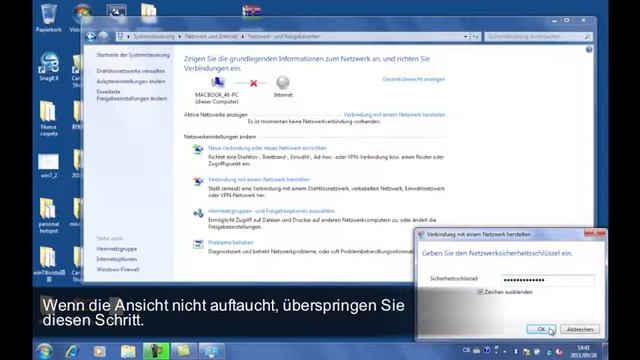The height and width of the screenshot is (360, 640).
Task: Toggle the Zeichen ausblenden checkbox
Action: click(480, 292)
